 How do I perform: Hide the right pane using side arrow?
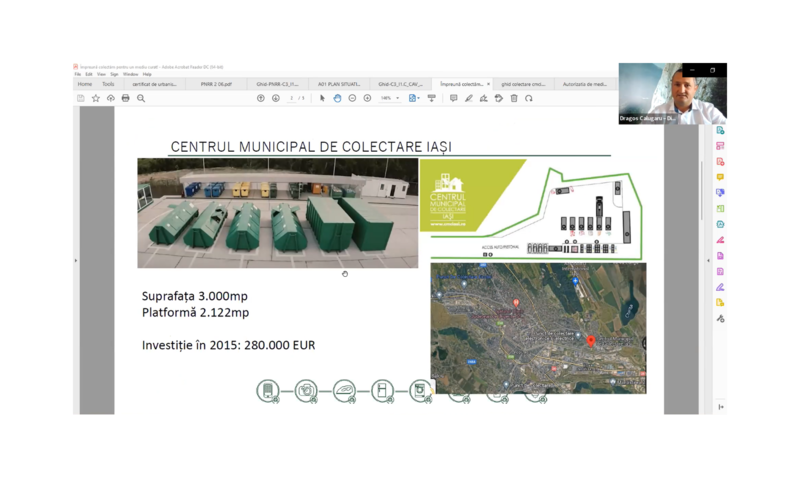(x=708, y=261)
